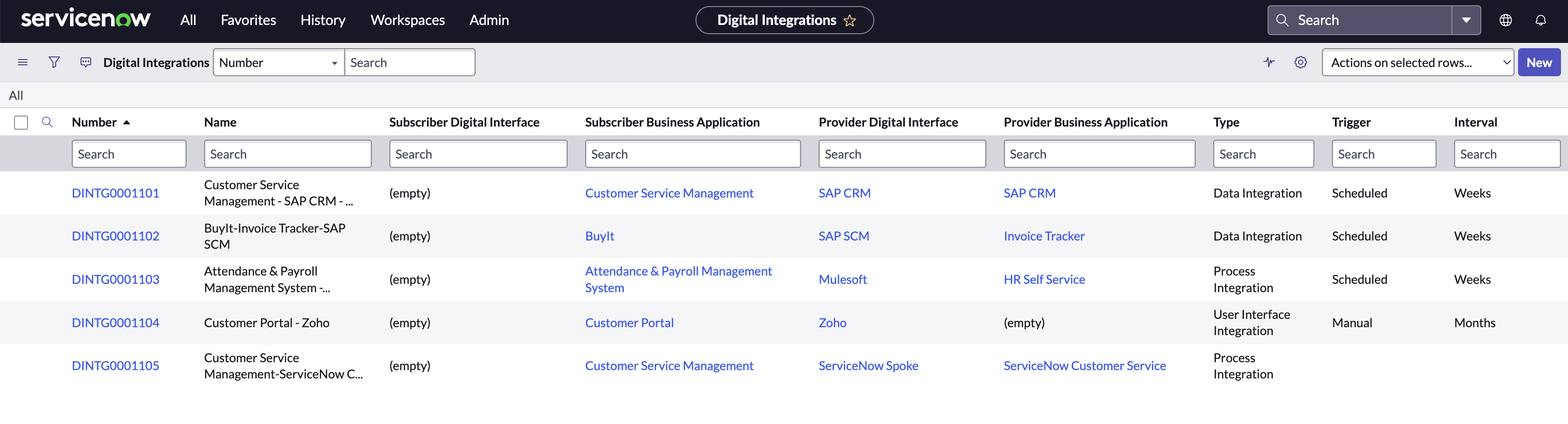Sort by the Name column header

tap(220, 122)
